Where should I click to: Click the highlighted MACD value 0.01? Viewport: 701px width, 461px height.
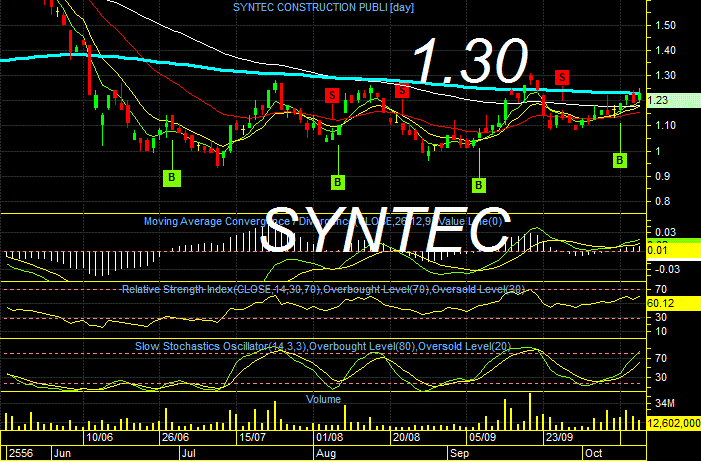click(x=673, y=250)
